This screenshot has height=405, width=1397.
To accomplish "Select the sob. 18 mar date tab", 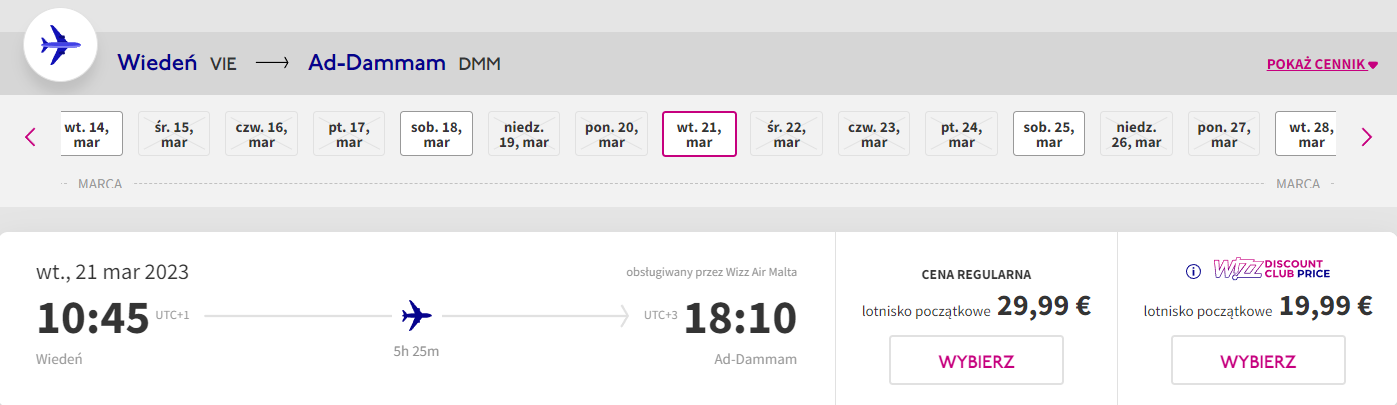I will coord(436,134).
